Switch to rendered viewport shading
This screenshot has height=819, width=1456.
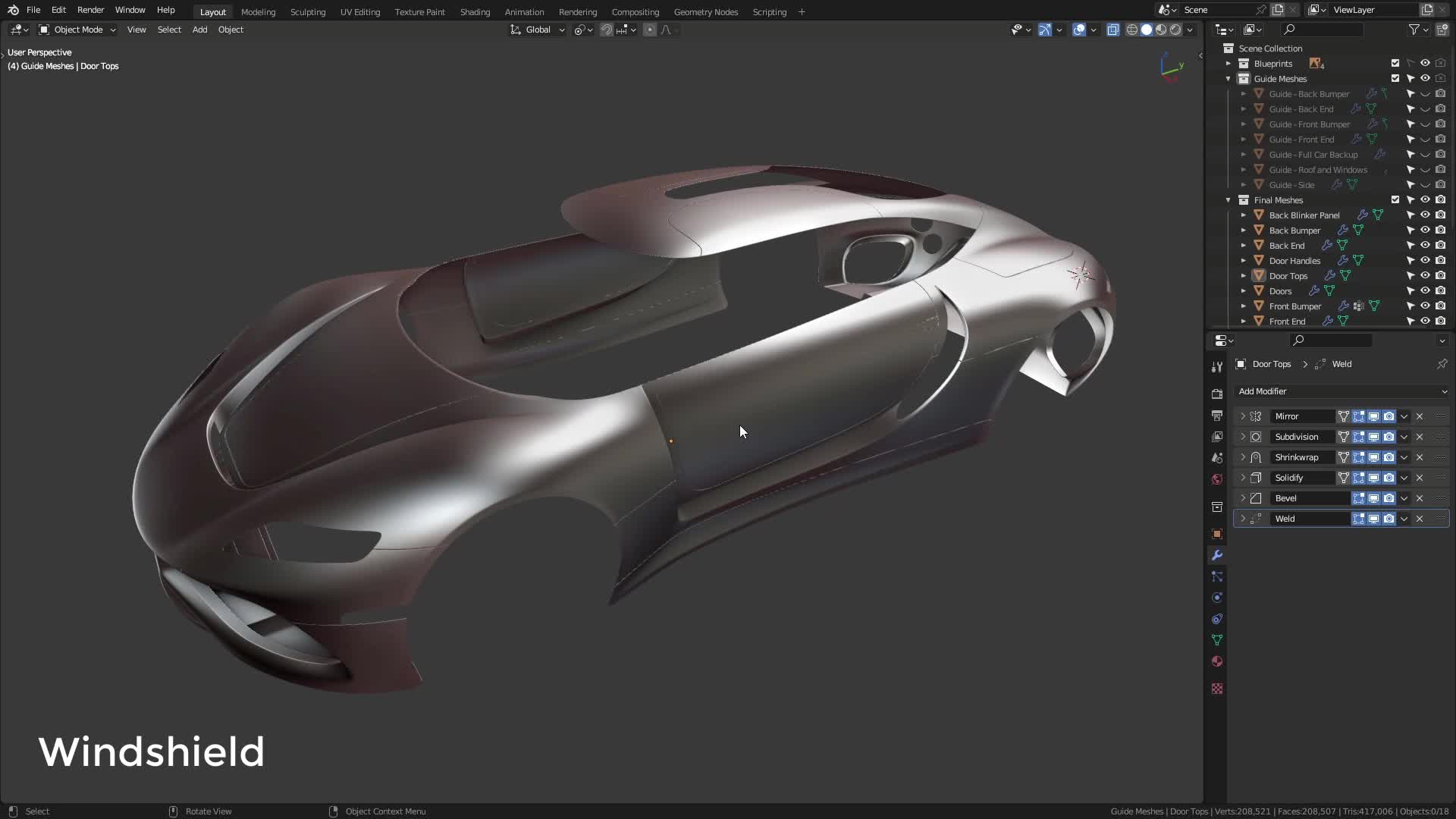tap(1175, 30)
